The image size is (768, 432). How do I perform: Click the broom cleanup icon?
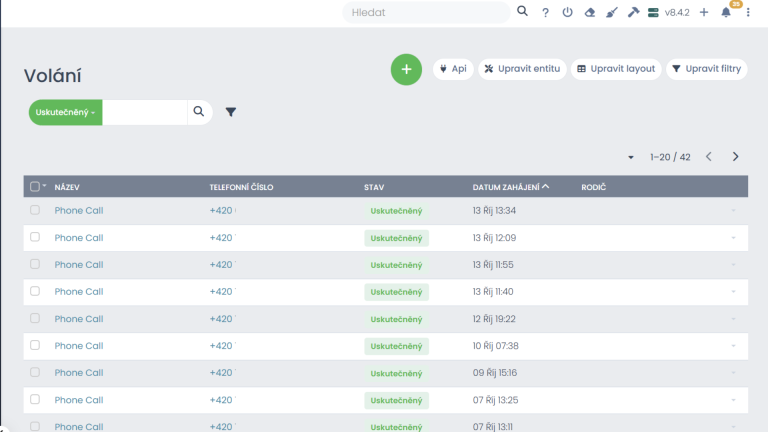point(611,13)
